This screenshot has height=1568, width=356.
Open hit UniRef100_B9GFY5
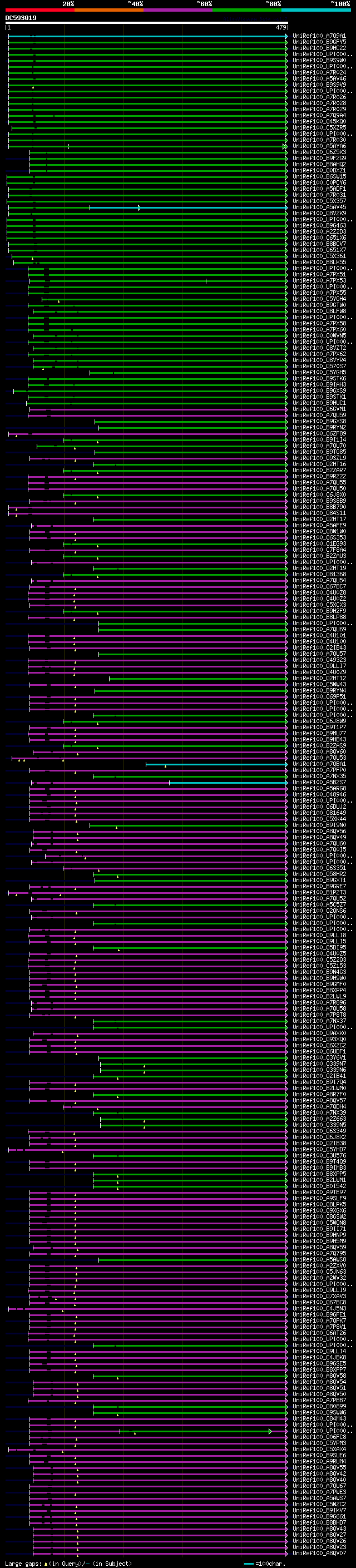coord(319,43)
